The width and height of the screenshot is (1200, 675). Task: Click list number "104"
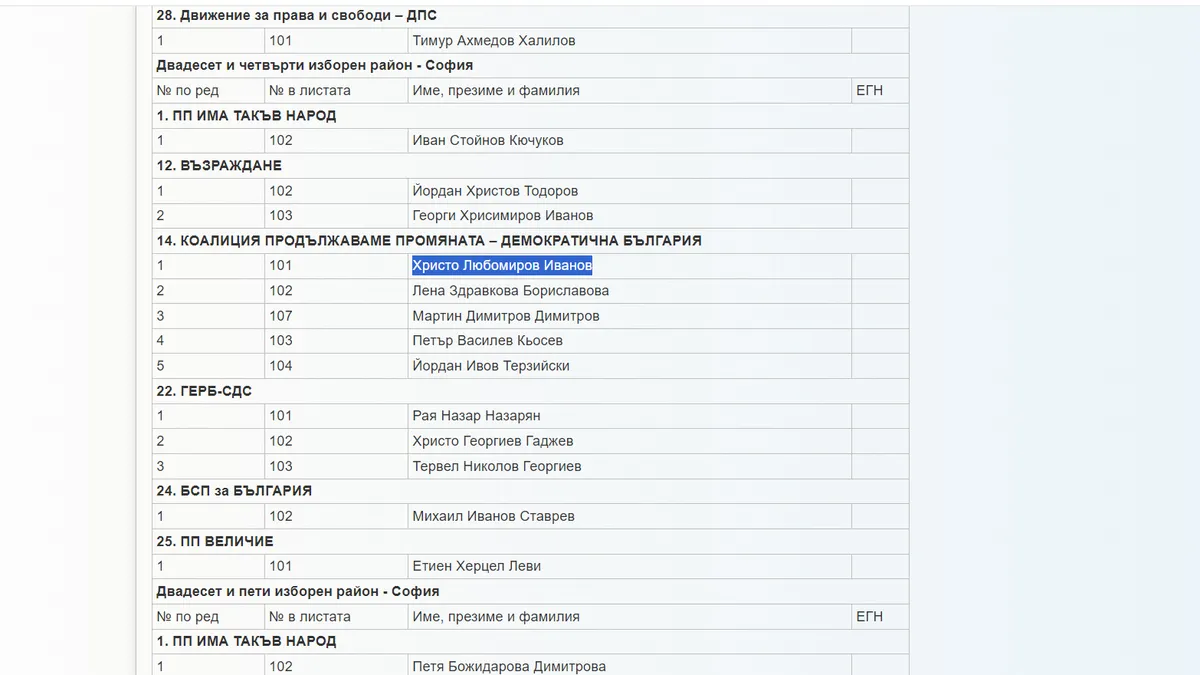click(x=281, y=366)
